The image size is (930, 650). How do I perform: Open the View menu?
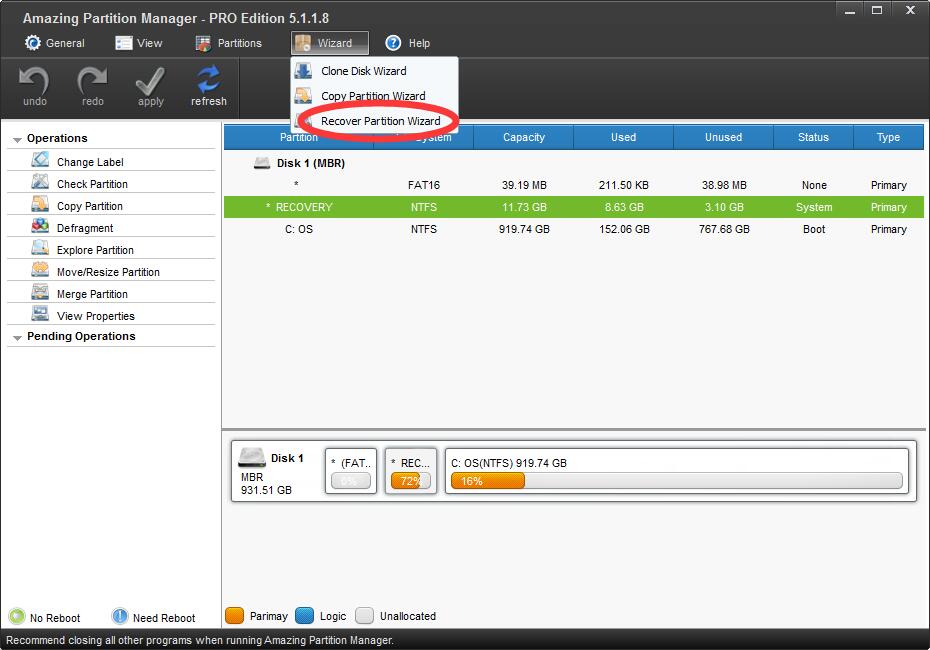click(x=139, y=43)
